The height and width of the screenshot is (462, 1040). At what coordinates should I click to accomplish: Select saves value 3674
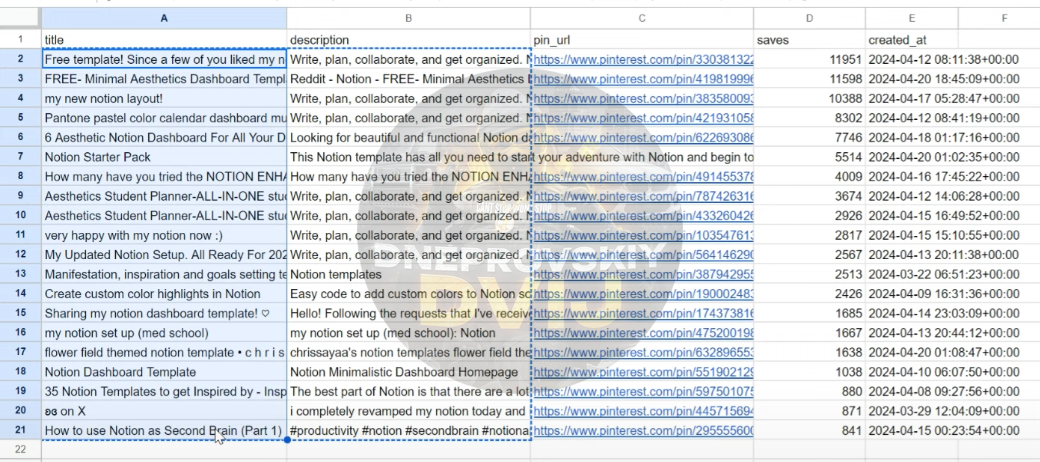point(809,196)
